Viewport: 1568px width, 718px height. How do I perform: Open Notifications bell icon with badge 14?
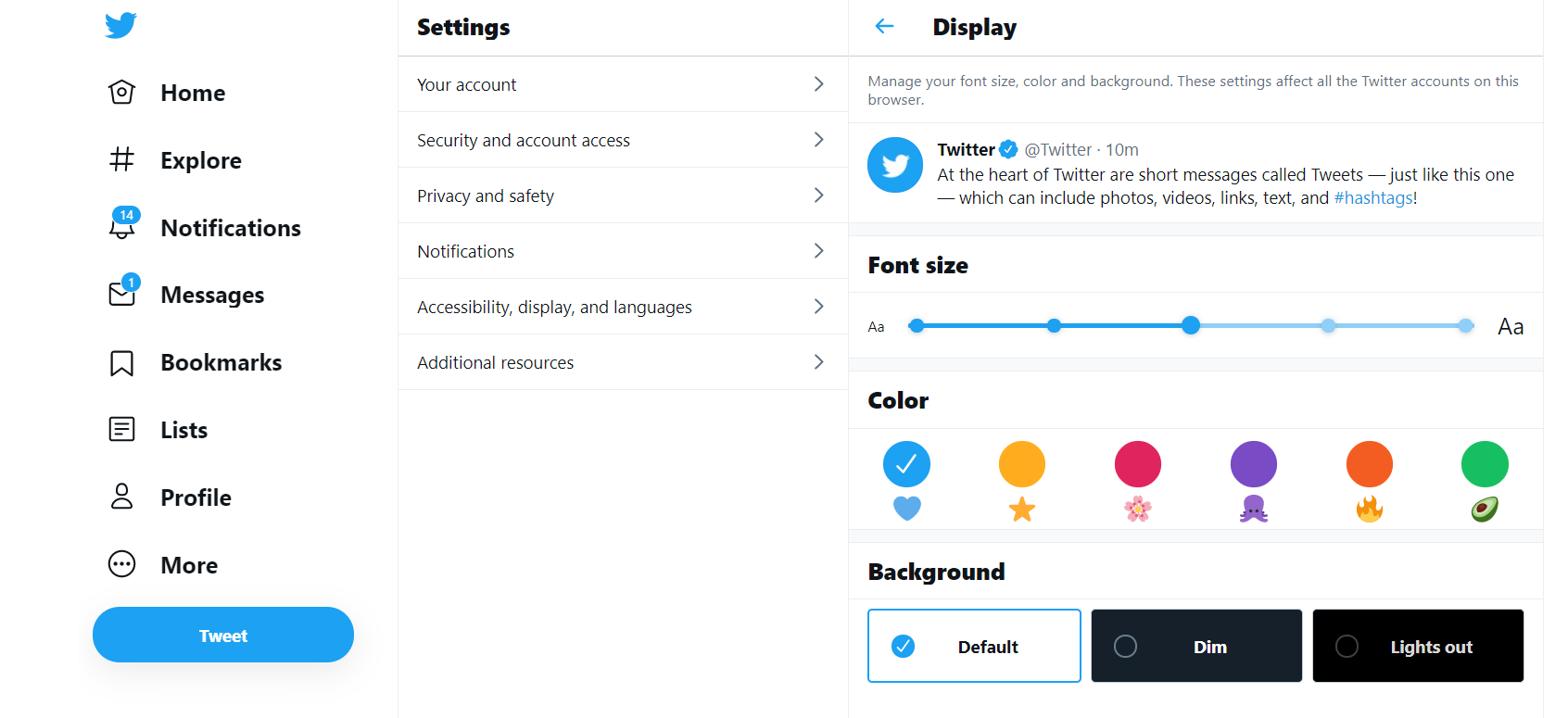click(122, 224)
